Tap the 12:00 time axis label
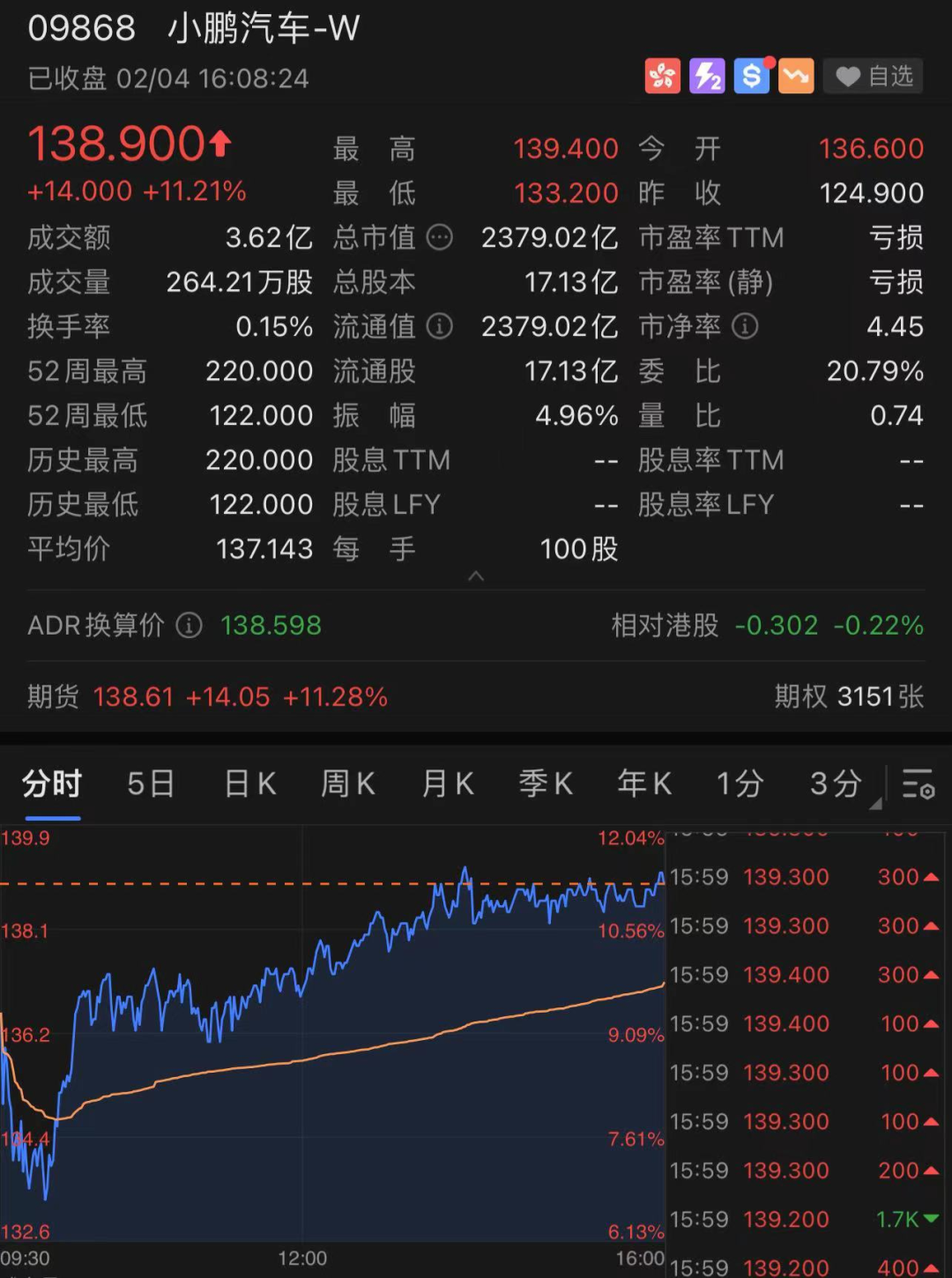952x1278 pixels. click(x=302, y=1259)
